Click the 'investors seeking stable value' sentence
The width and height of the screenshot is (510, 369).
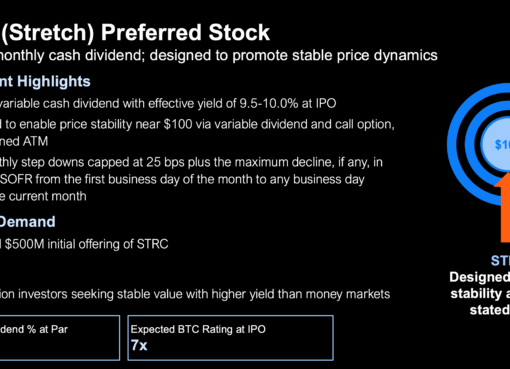(195, 294)
